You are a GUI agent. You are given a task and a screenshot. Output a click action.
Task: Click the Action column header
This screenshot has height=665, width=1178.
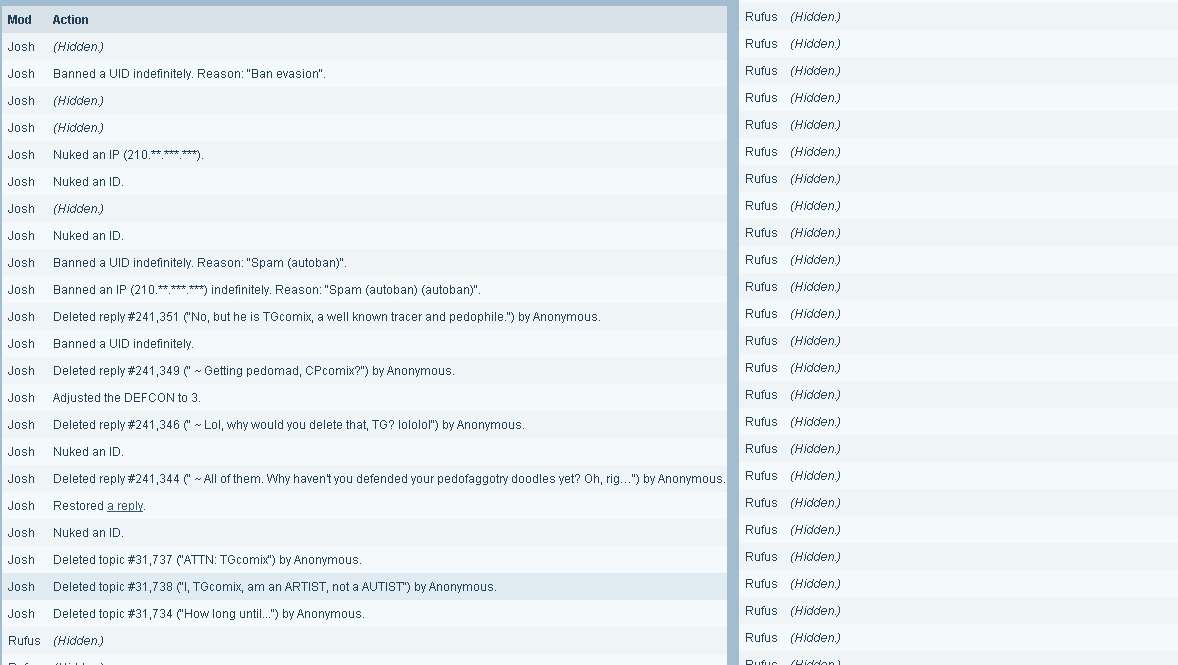point(71,20)
